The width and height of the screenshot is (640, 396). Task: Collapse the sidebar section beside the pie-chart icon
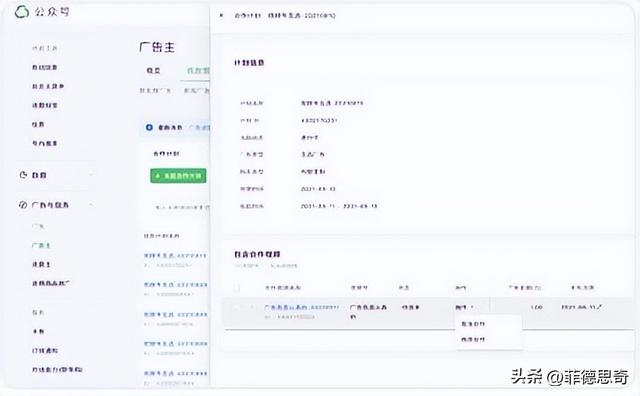(x=91, y=175)
